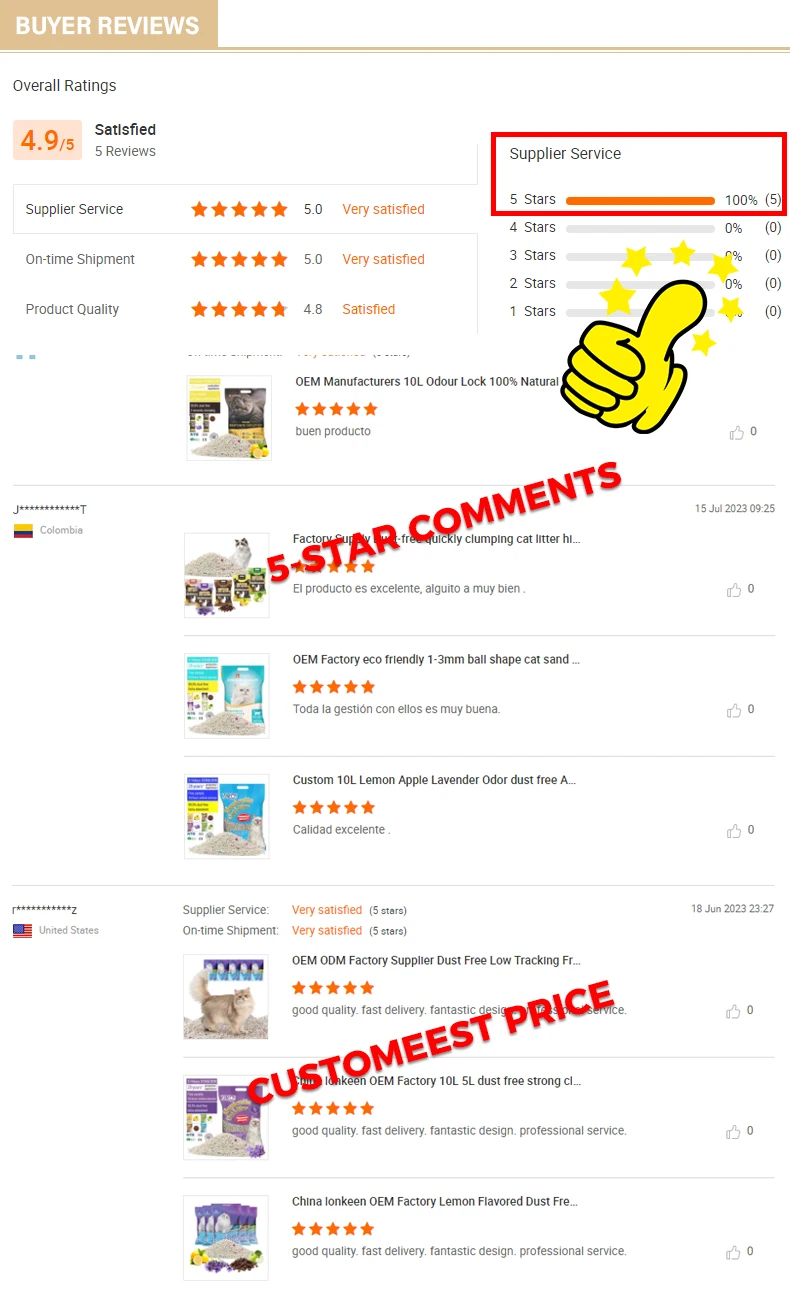Click the 5 Stars orange rating bar

click(x=640, y=200)
